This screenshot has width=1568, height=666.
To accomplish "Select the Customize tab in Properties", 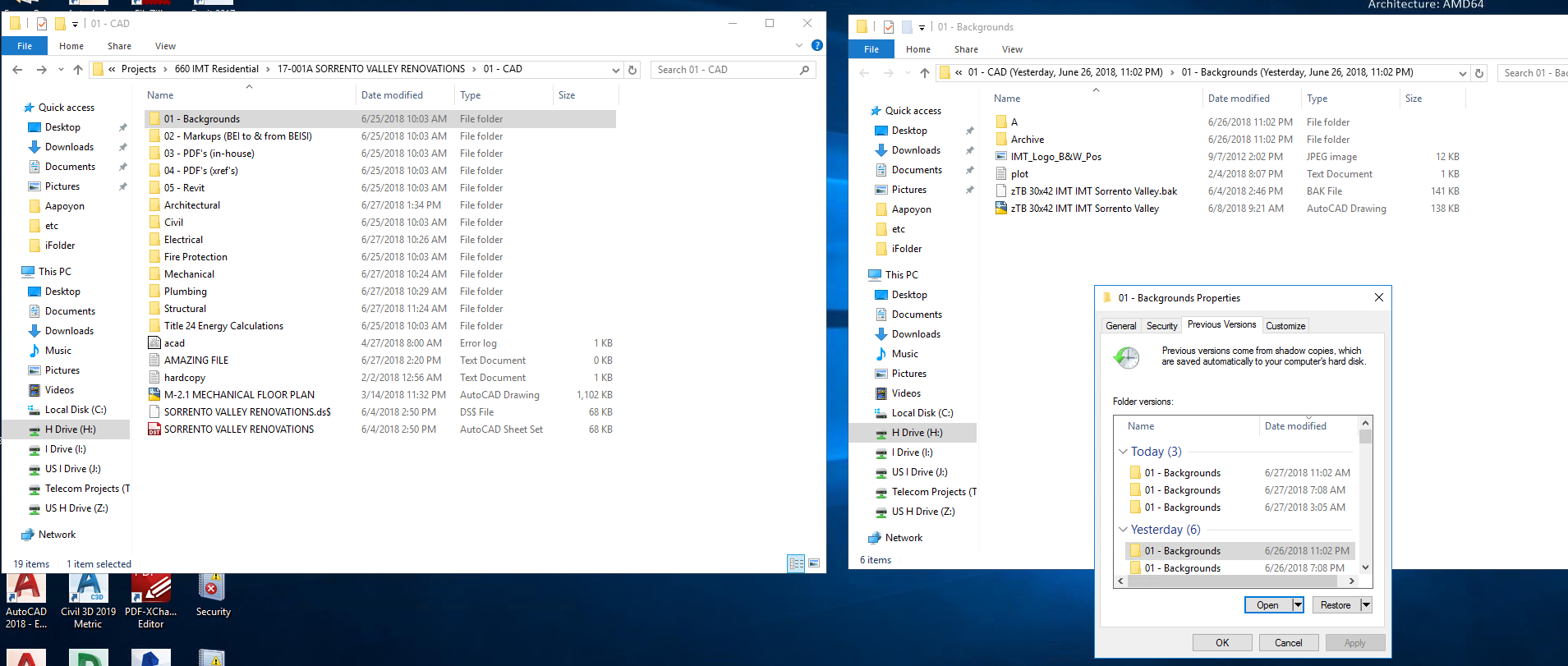I will (x=1285, y=326).
